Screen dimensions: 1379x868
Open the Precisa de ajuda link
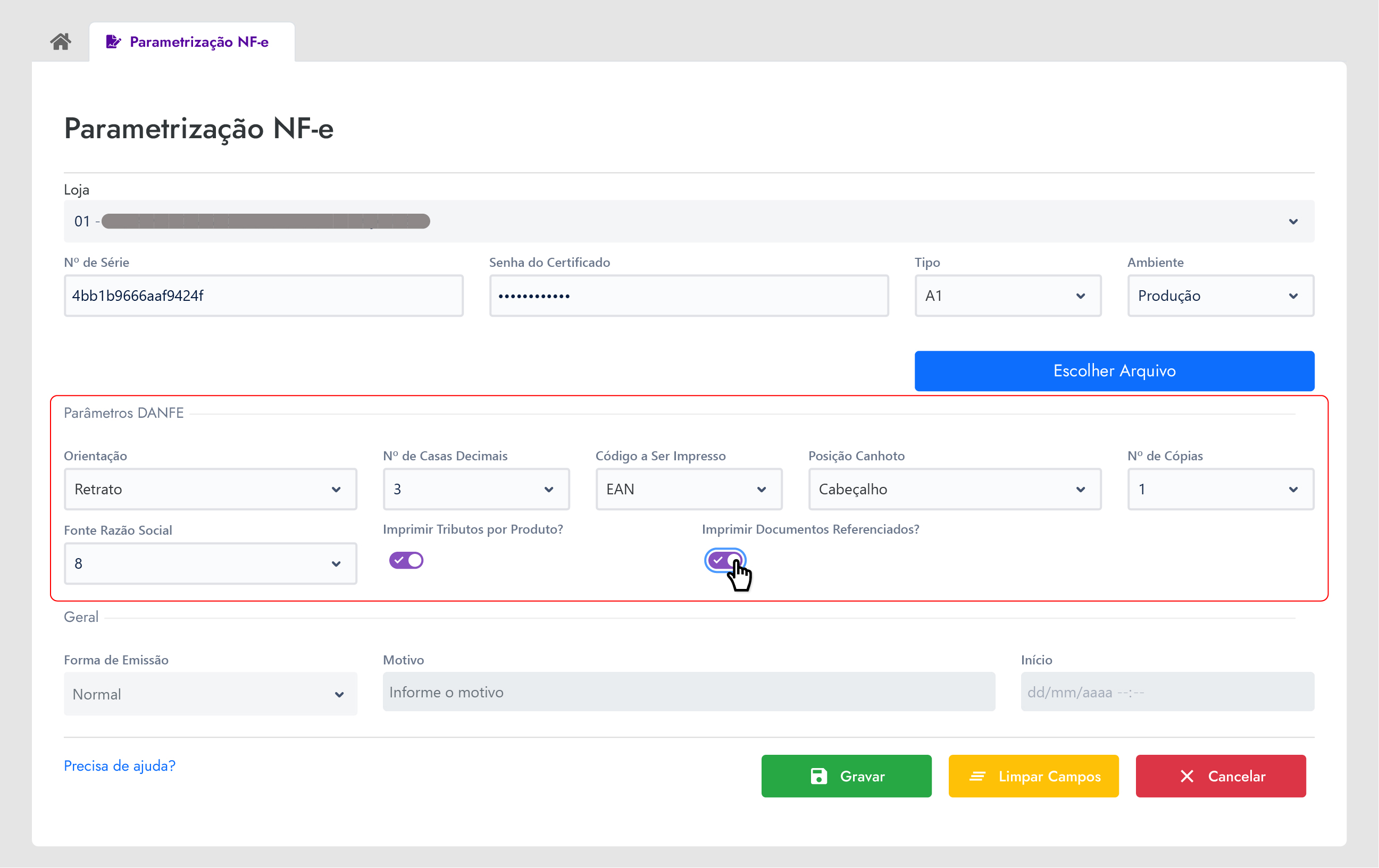point(119,765)
